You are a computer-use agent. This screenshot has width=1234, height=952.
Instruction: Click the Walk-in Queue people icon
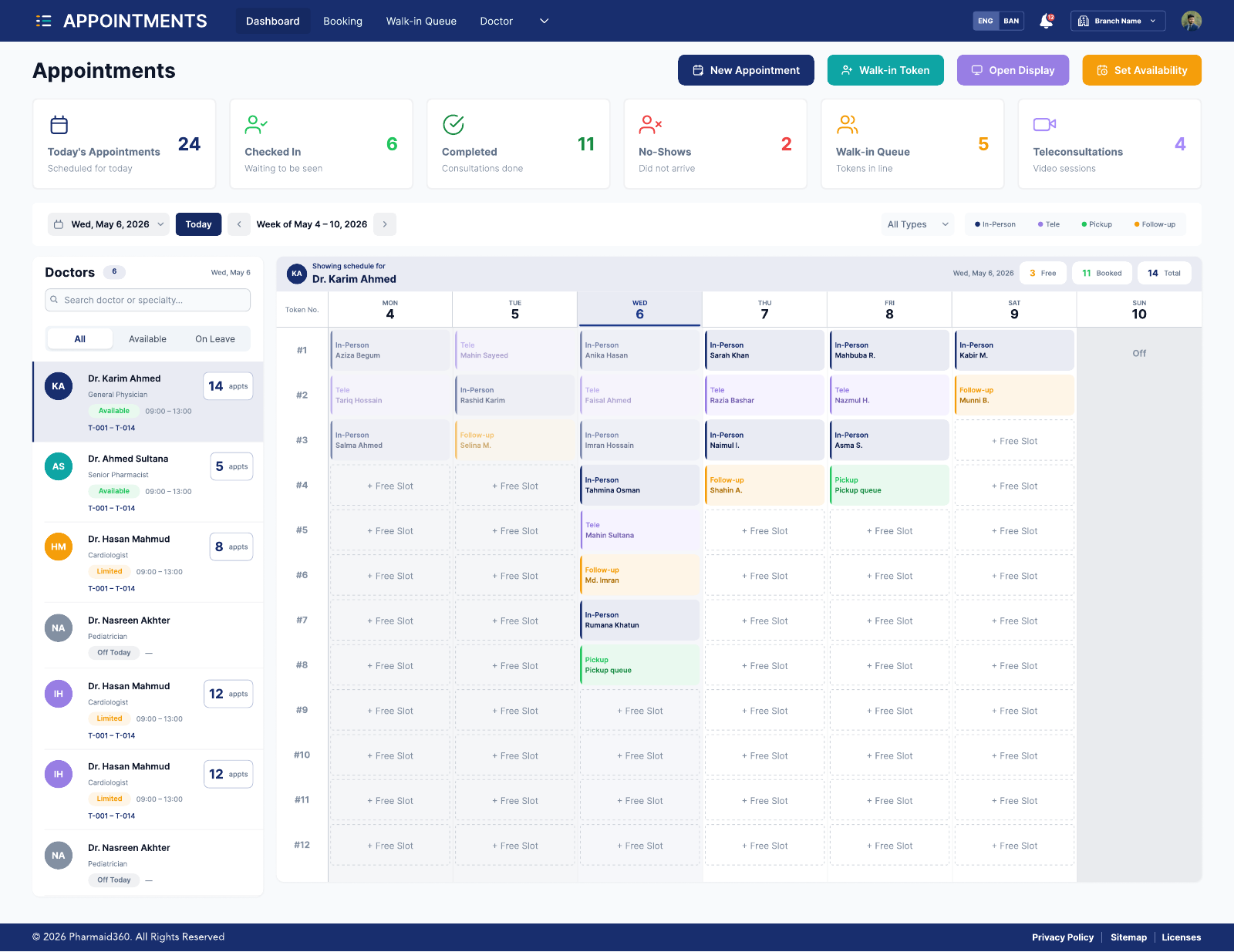pos(848,124)
